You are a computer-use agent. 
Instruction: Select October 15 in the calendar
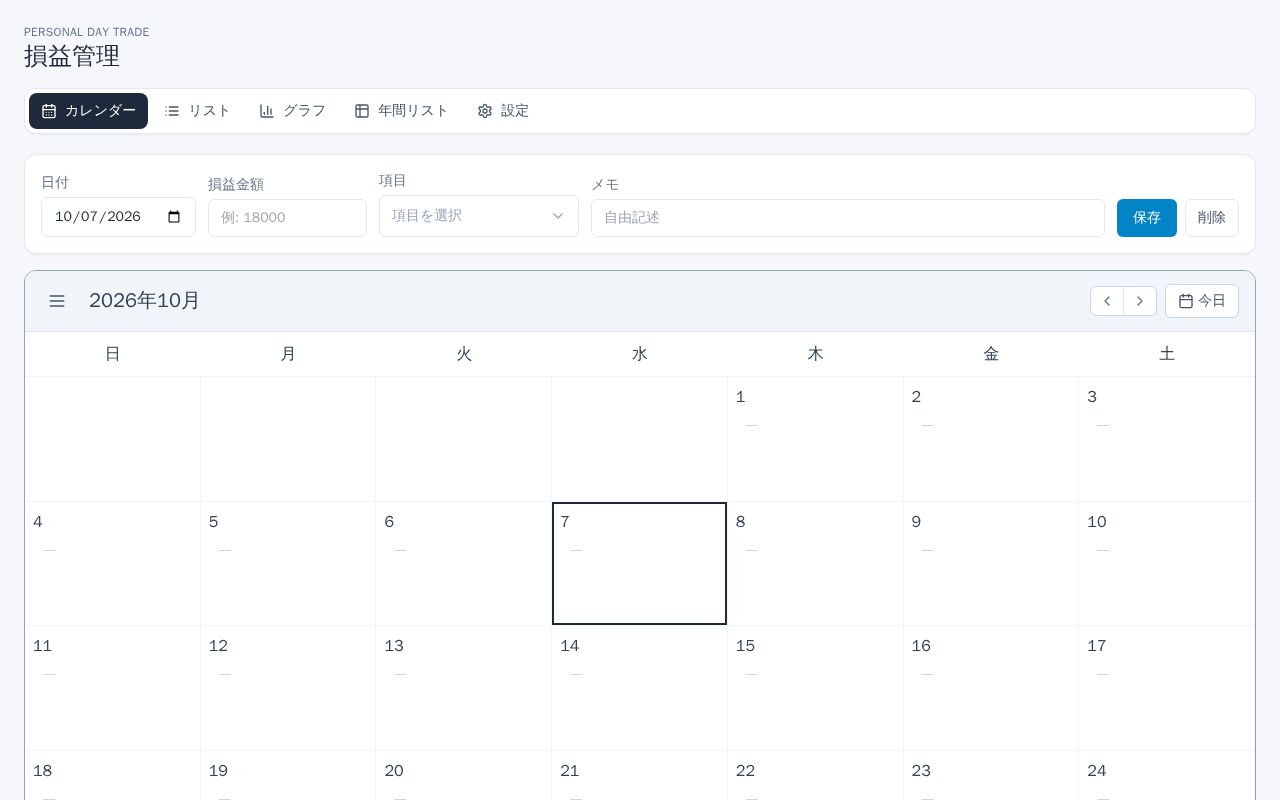click(815, 688)
